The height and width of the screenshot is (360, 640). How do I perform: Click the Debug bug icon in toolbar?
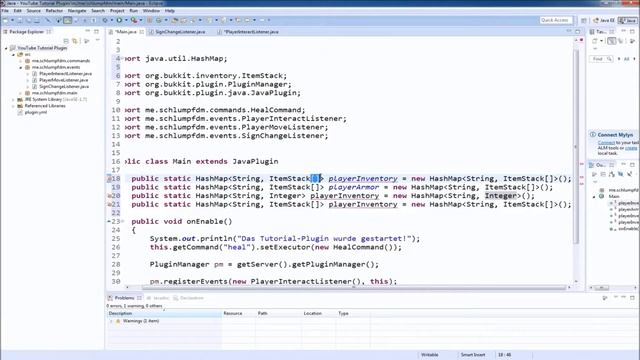click(105, 20)
